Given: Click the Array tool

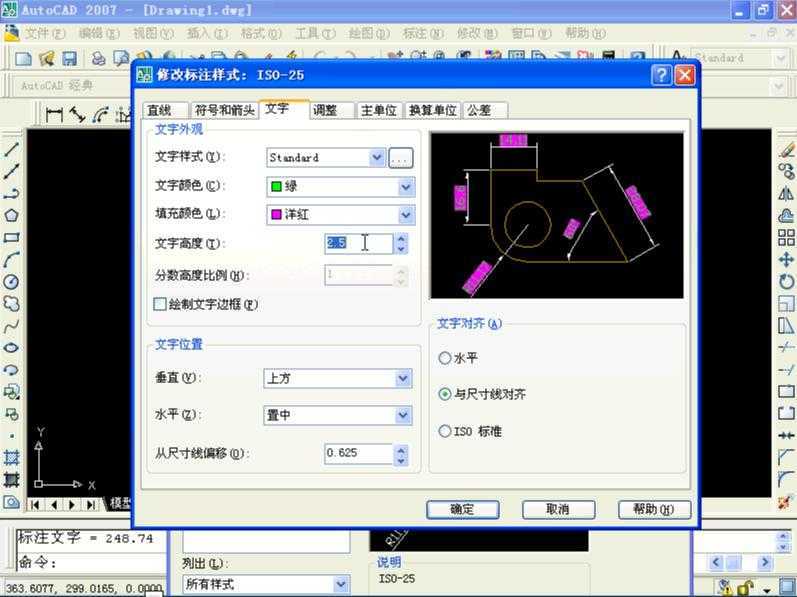Looking at the screenshot, I should coord(786,237).
